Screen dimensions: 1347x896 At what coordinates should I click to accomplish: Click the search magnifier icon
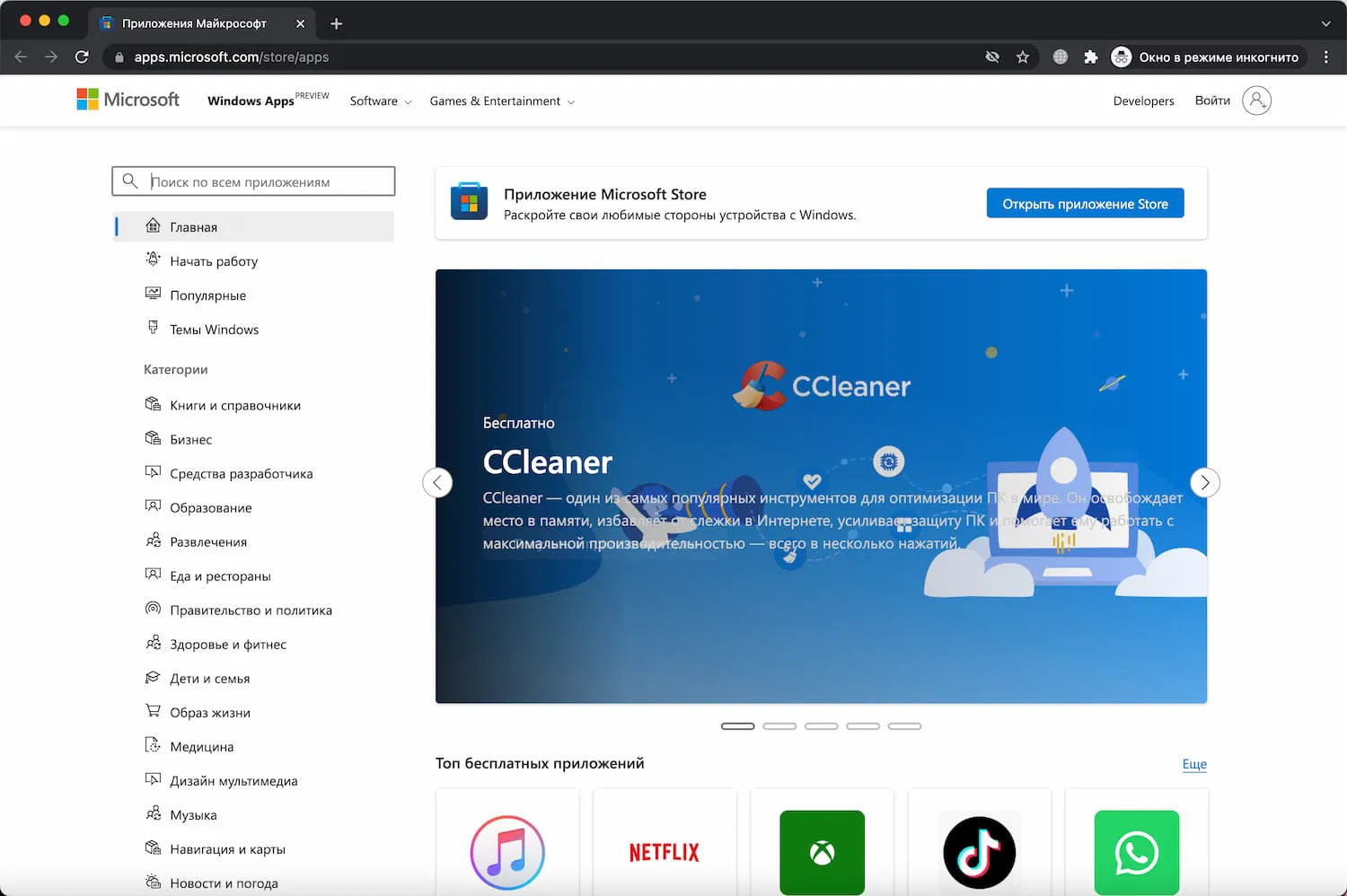130,181
